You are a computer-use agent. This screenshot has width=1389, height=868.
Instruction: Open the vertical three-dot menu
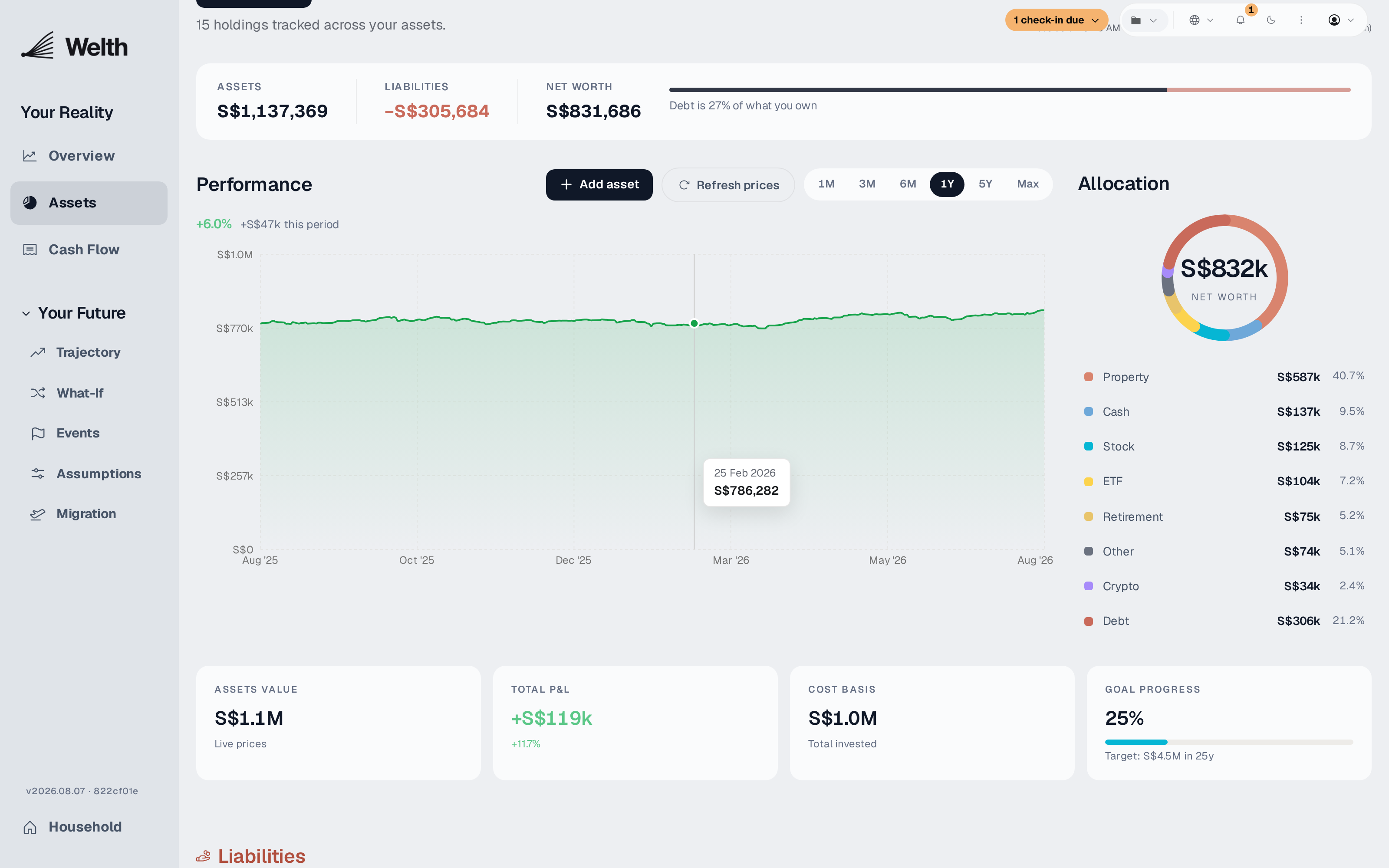tap(1301, 20)
